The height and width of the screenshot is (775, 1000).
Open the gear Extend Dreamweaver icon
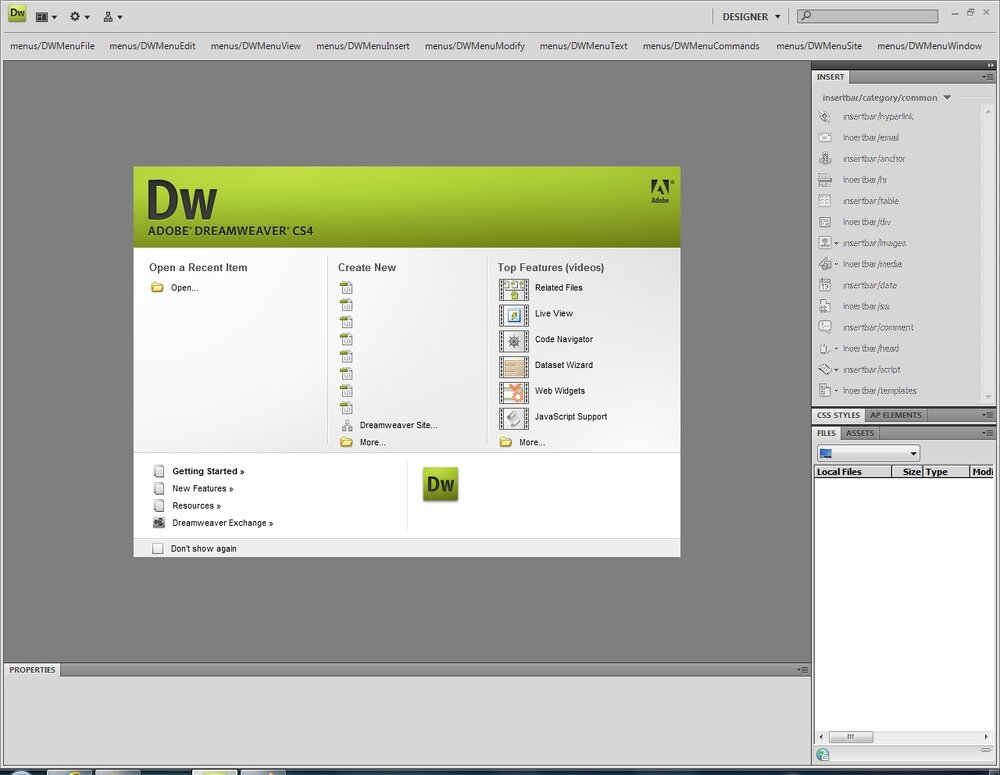click(79, 17)
